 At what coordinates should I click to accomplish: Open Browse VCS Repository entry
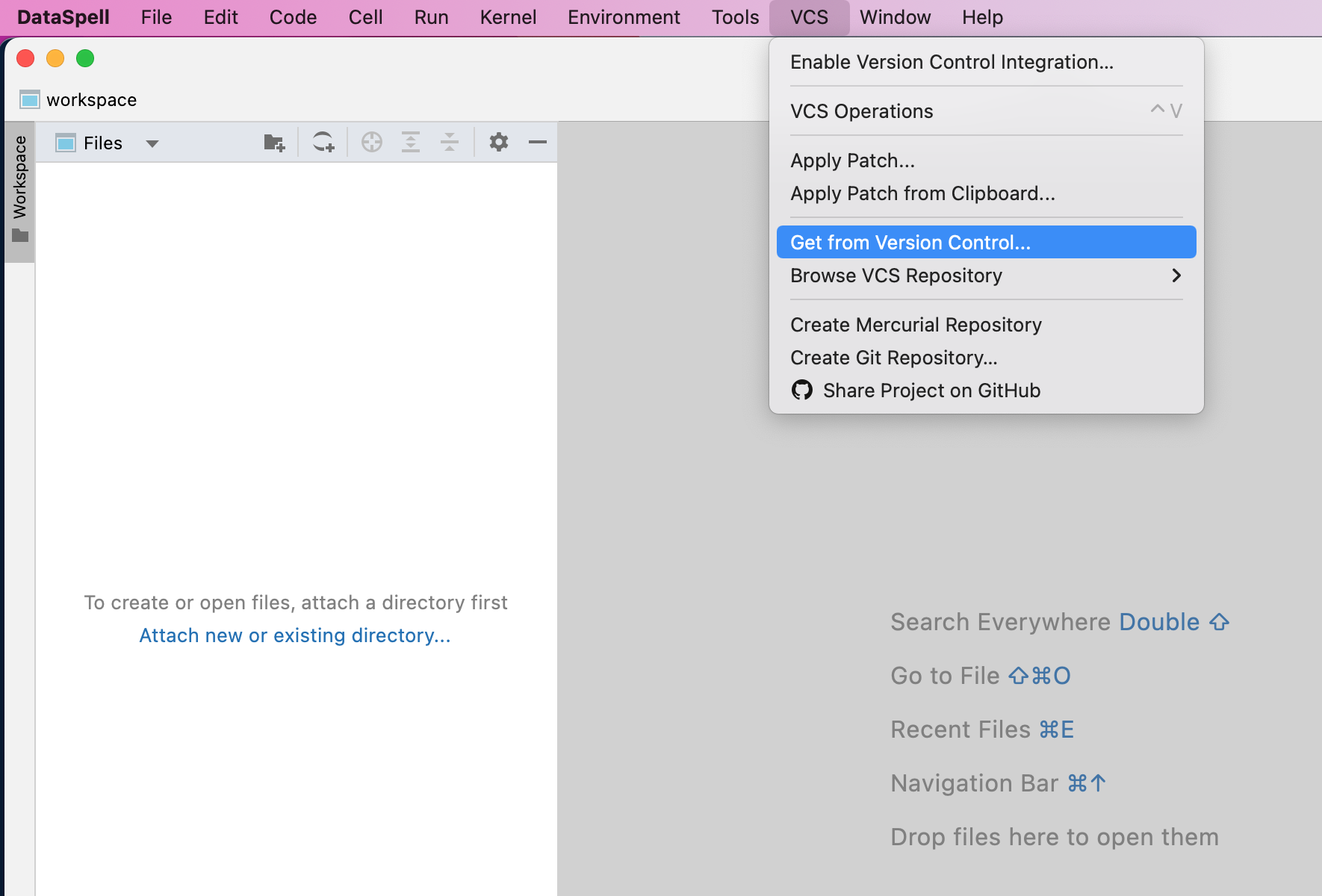coord(986,275)
